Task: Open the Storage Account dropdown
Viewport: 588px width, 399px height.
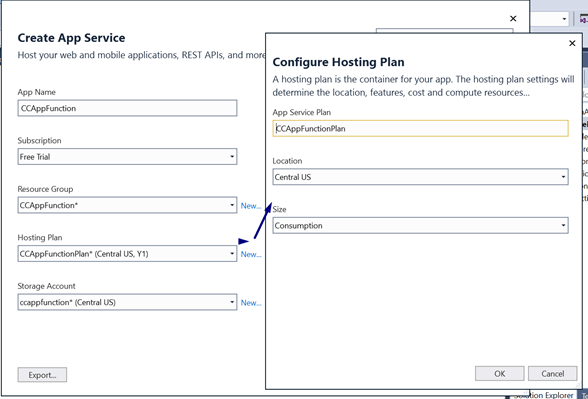Action: (x=127, y=302)
